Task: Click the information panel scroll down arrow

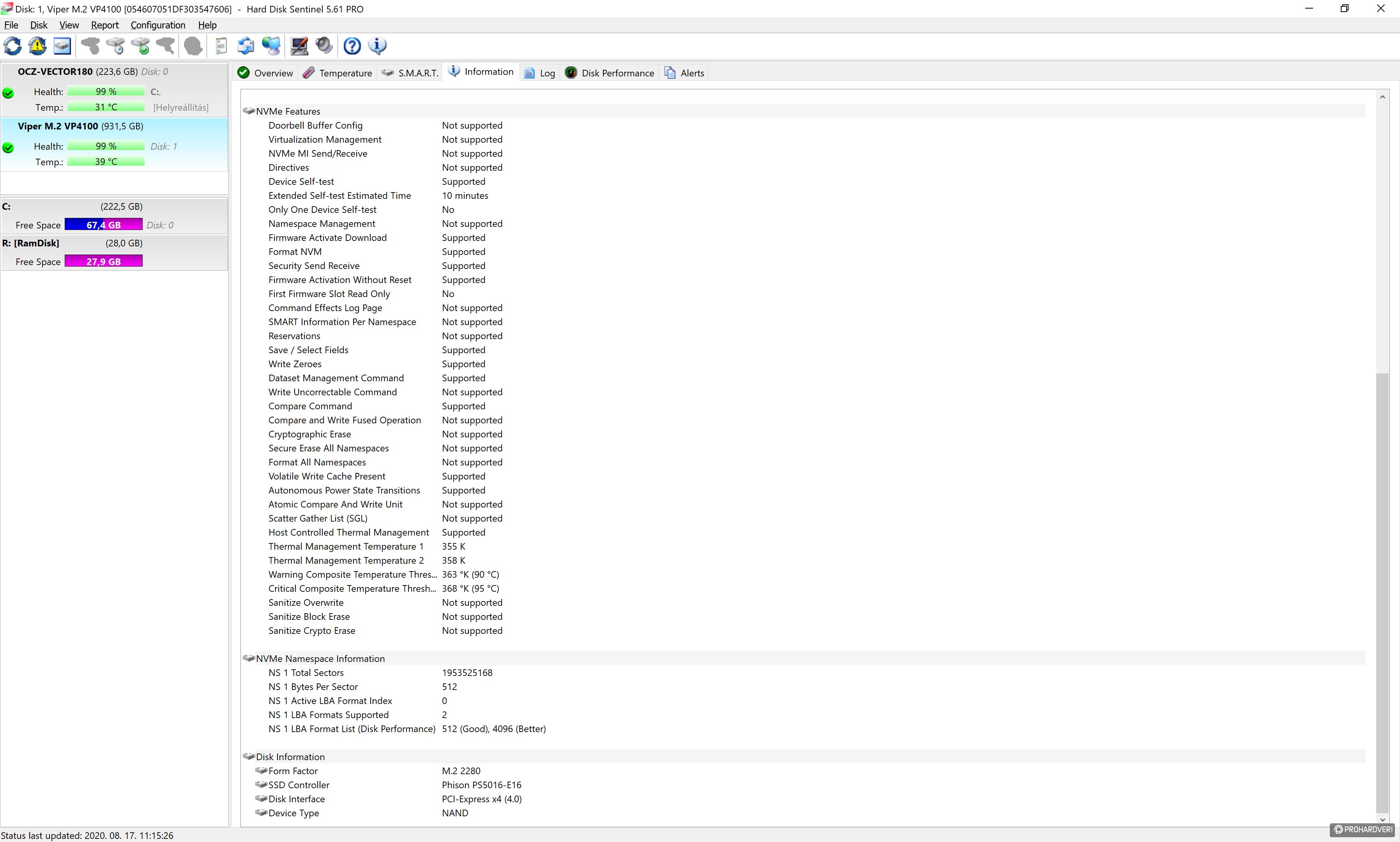Action: (x=1382, y=819)
